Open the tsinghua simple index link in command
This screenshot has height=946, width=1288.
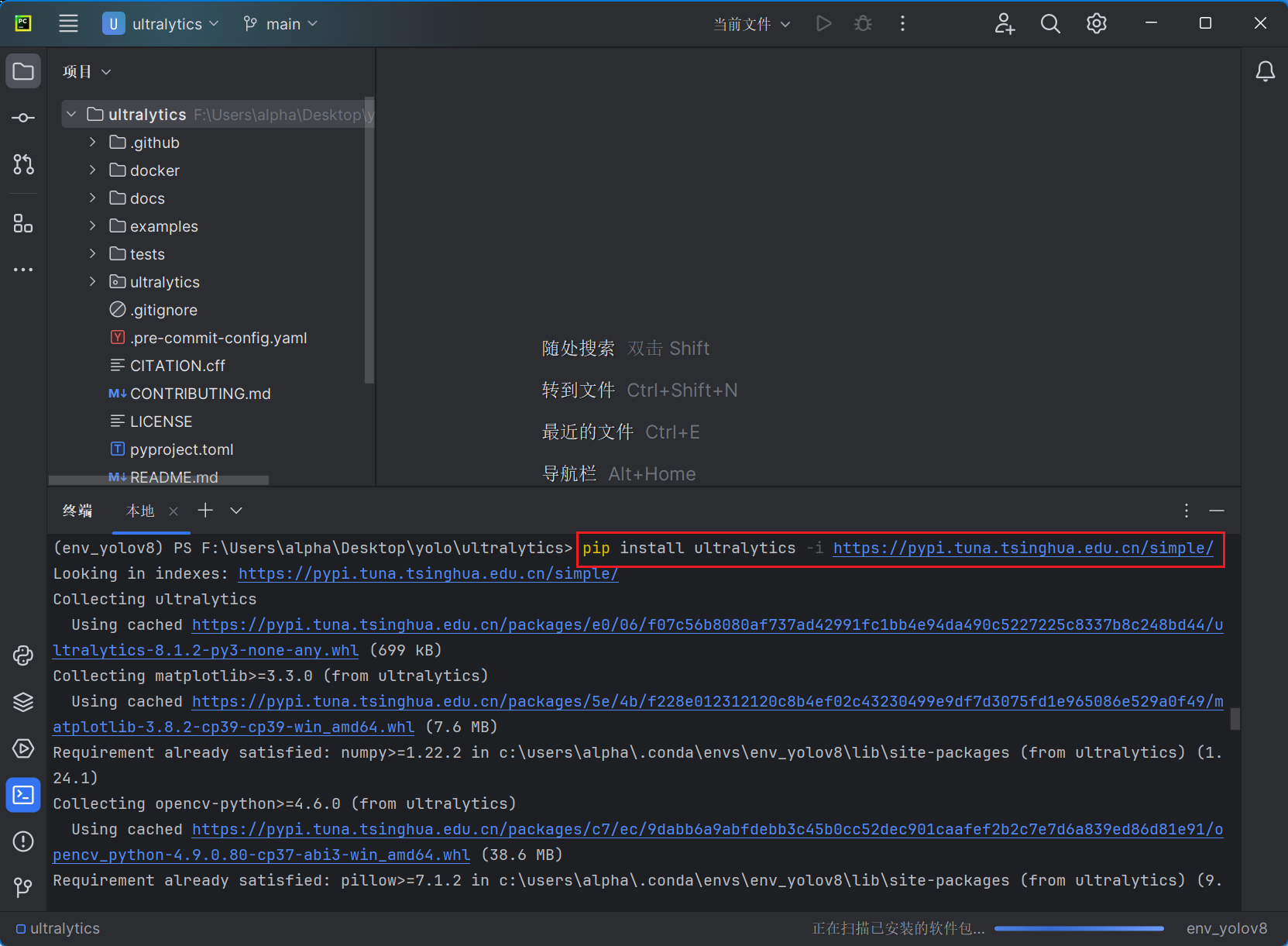point(1023,548)
